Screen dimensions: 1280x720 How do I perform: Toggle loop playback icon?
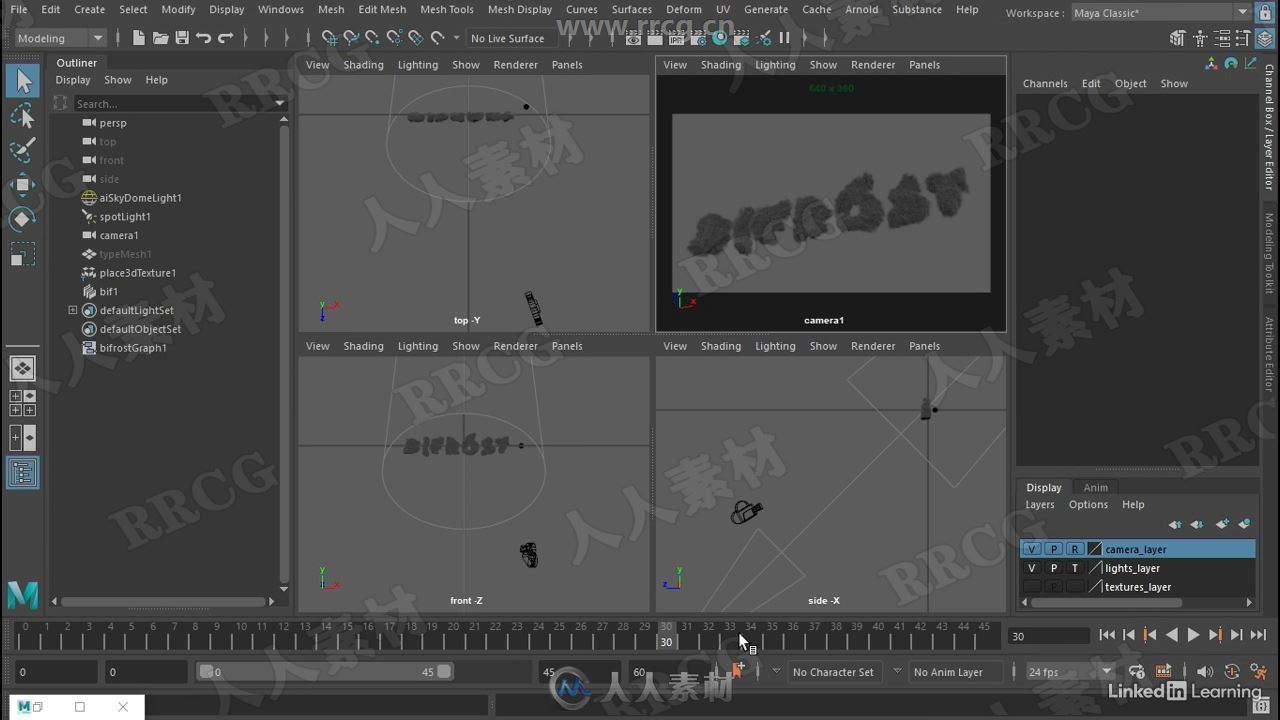1137,672
